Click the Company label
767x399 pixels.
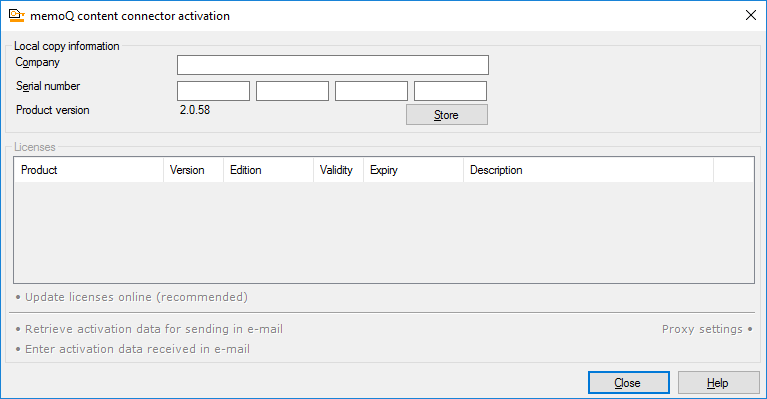[x=38, y=63]
